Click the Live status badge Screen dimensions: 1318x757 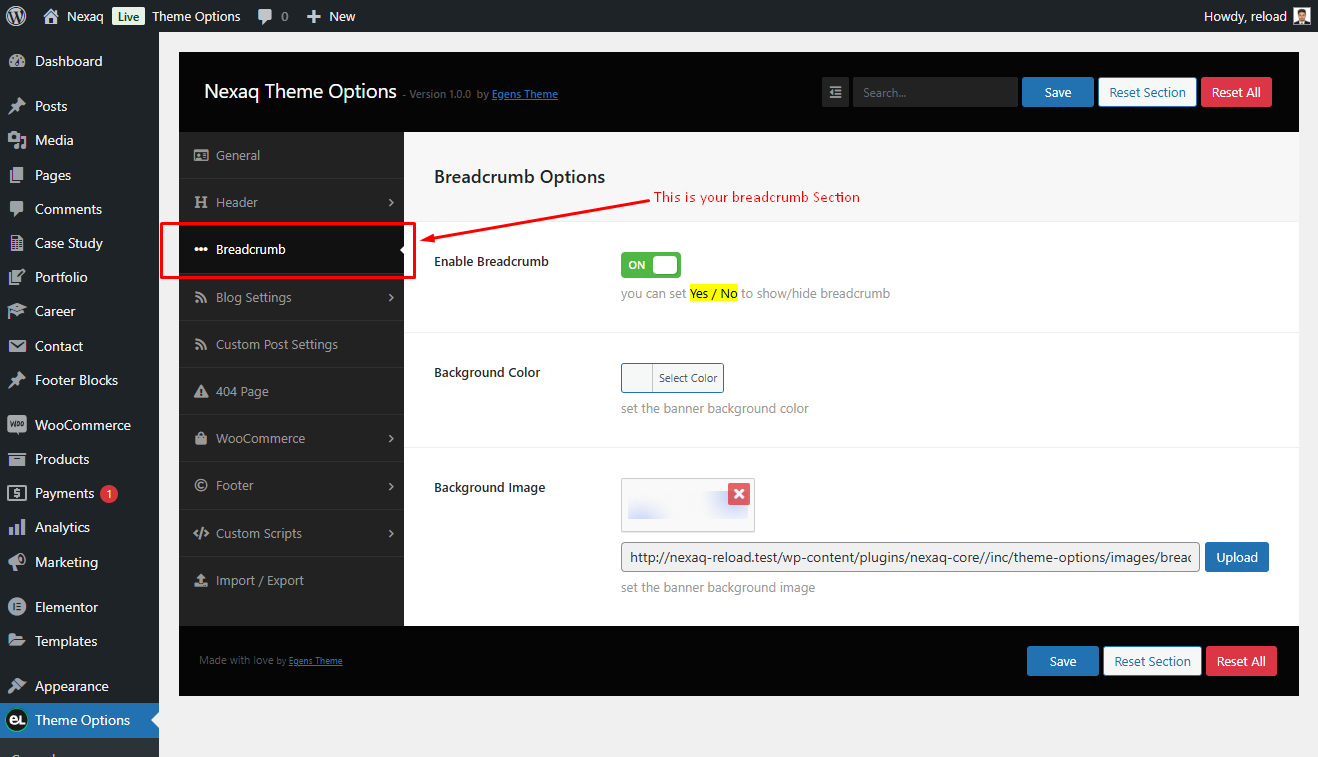click(128, 16)
